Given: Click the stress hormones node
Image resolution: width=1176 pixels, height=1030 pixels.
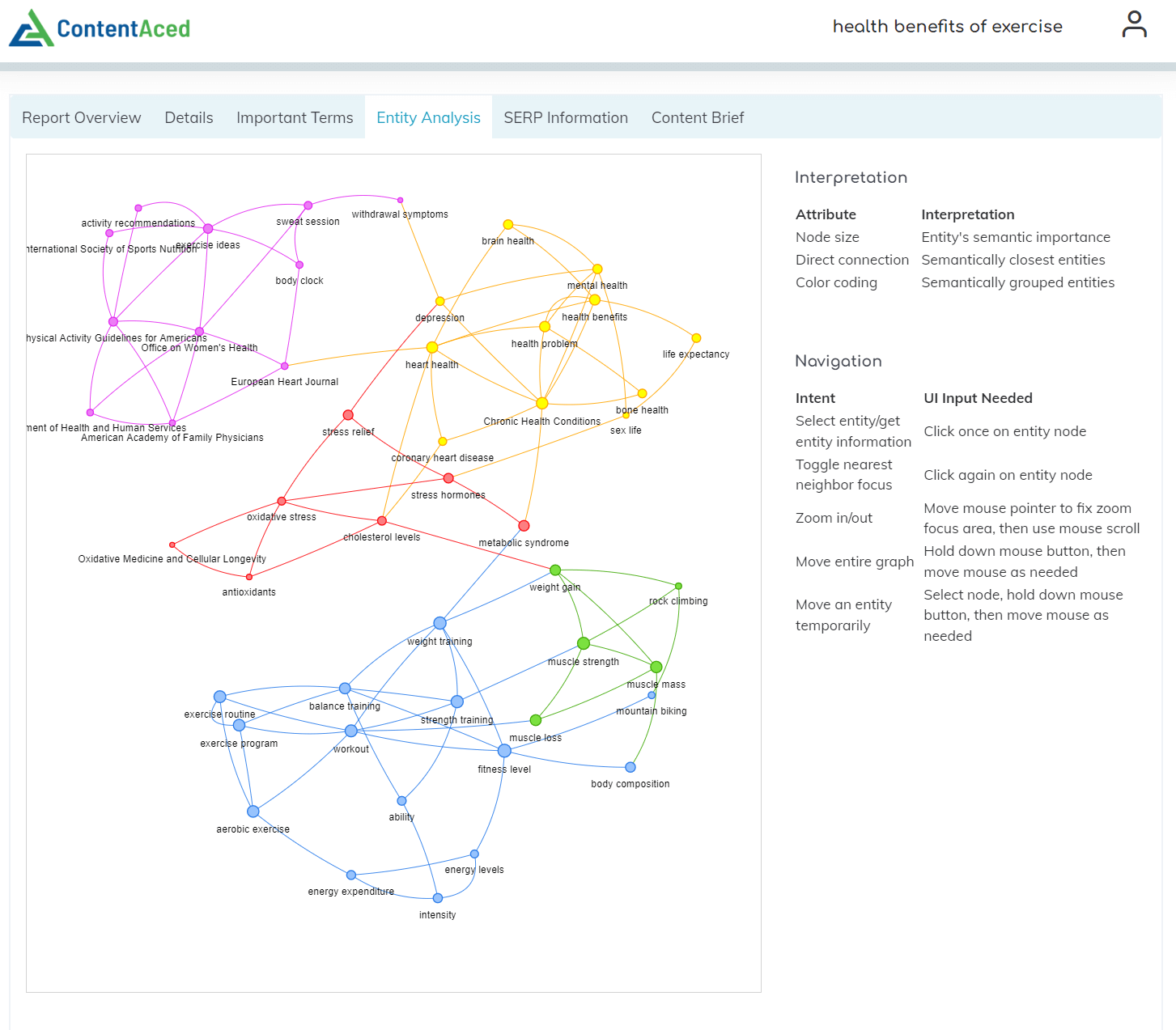Looking at the screenshot, I should click(448, 478).
